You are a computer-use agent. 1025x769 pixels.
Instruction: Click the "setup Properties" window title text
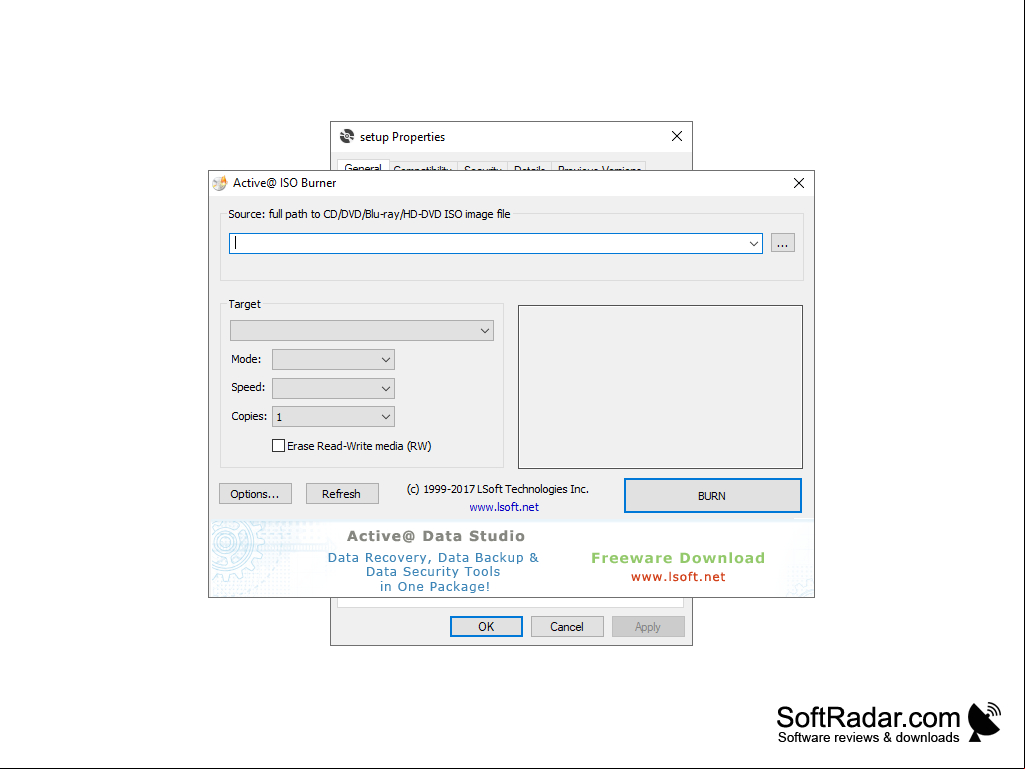[402, 137]
